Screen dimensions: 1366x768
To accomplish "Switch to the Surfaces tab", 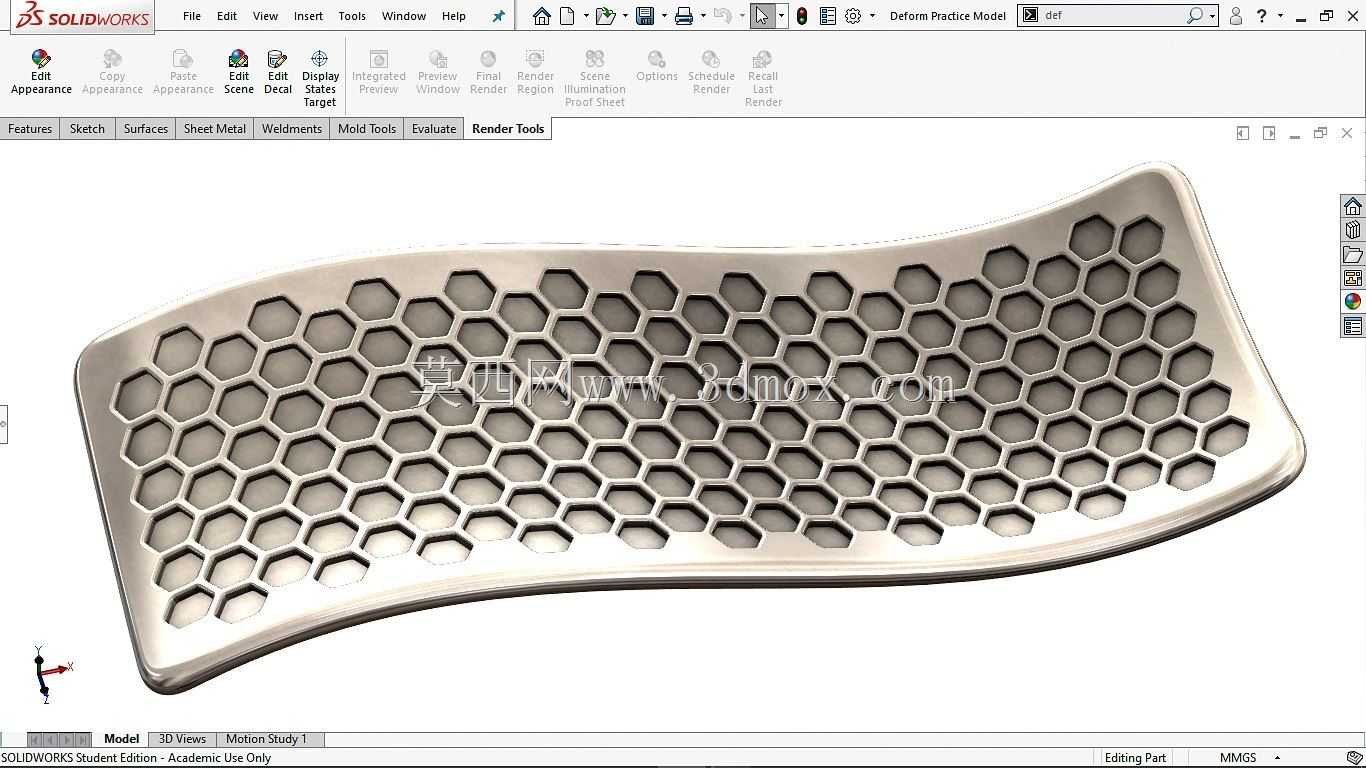I will (146, 129).
